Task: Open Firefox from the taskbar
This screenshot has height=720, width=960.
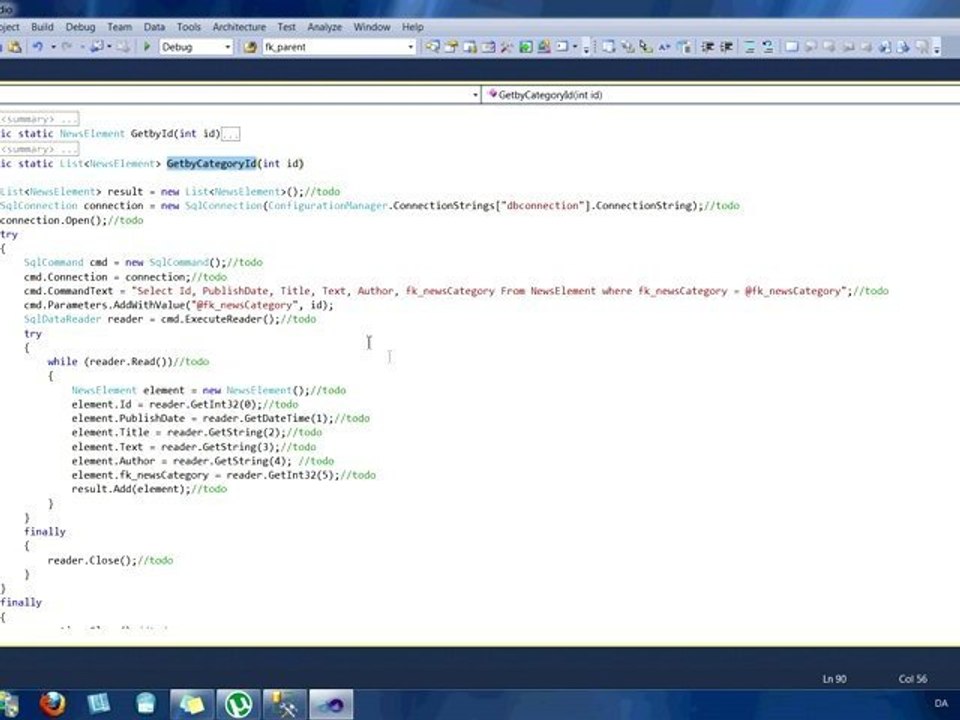Action: click(53, 704)
